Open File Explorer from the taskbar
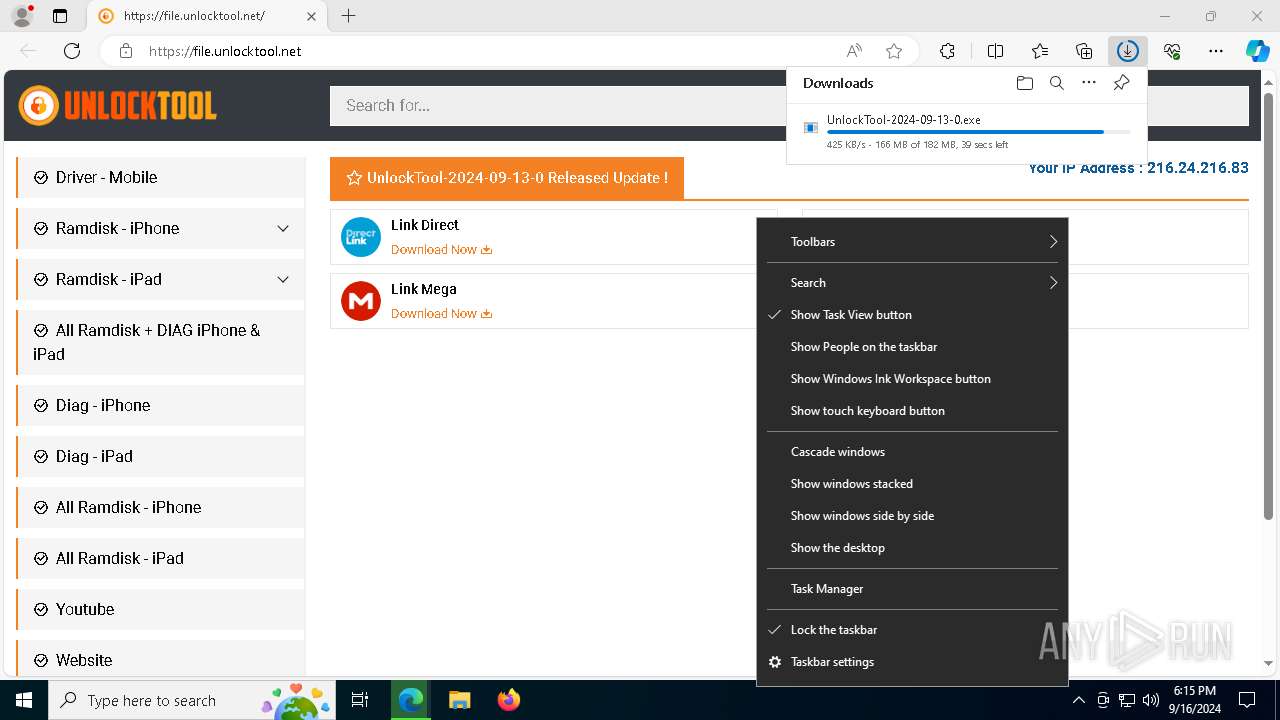This screenshot has height=720, width=1280. click(x=459, y=700)
